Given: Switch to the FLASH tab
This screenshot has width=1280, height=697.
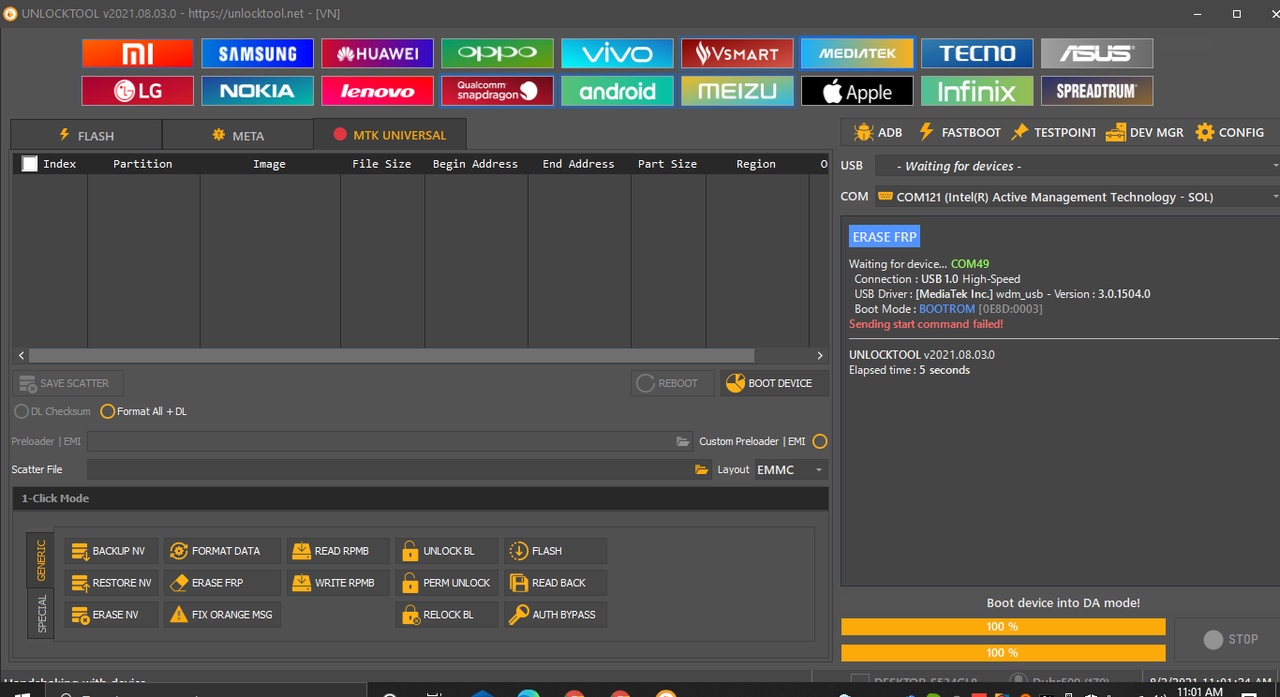Looking at the screenshot, I should click(86, 135).
